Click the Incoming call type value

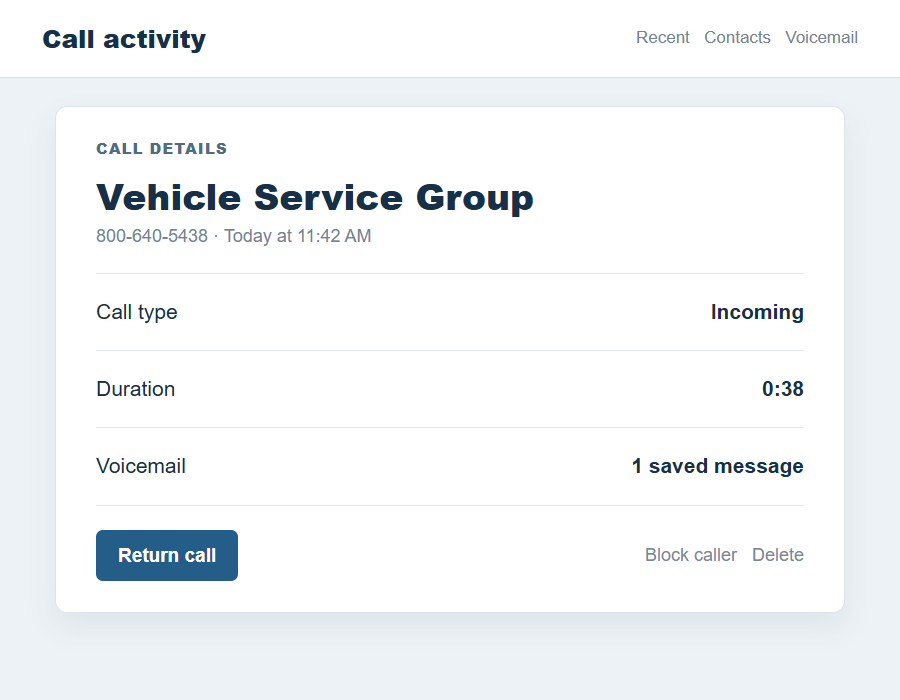pos(757,312)
